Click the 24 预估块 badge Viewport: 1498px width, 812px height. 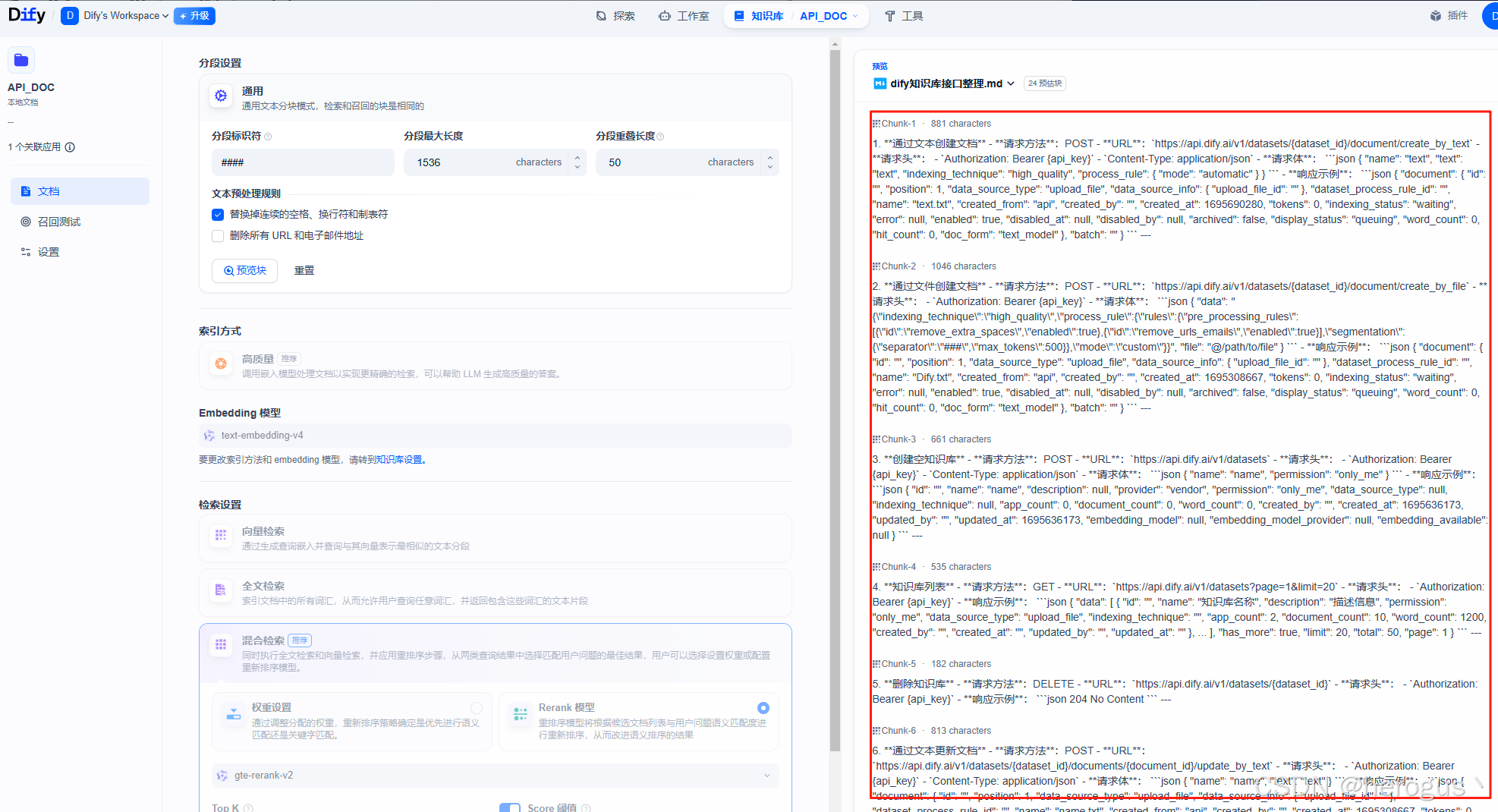coord(1044,83)
